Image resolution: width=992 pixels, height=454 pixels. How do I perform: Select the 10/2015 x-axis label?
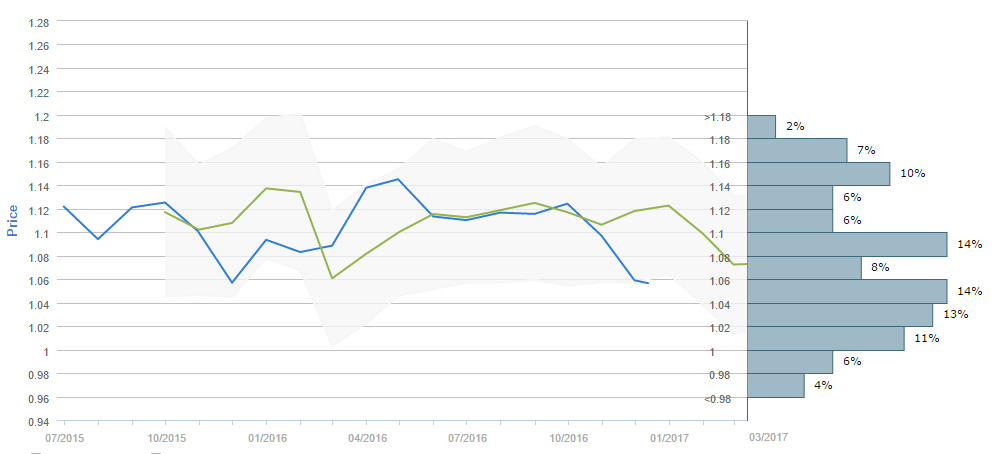coord(165,438)
